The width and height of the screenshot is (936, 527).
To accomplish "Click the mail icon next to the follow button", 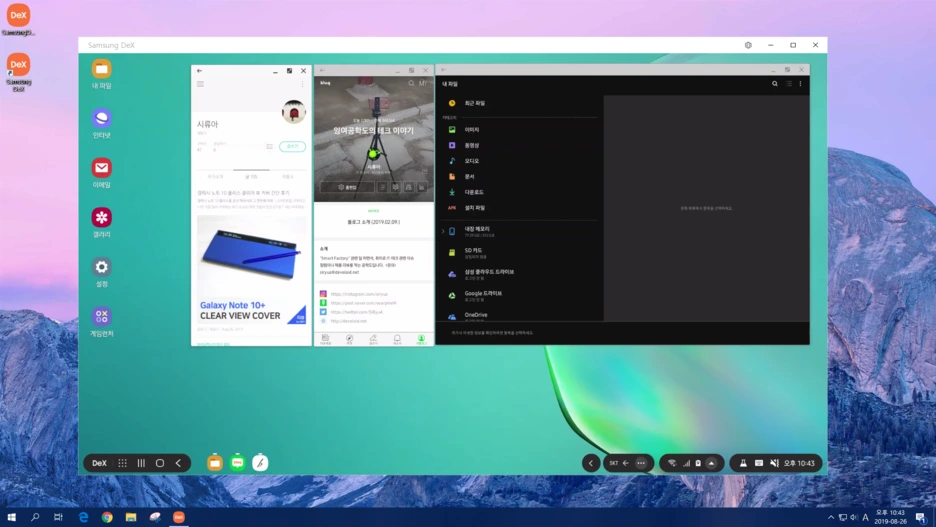I will pos(269,146).
